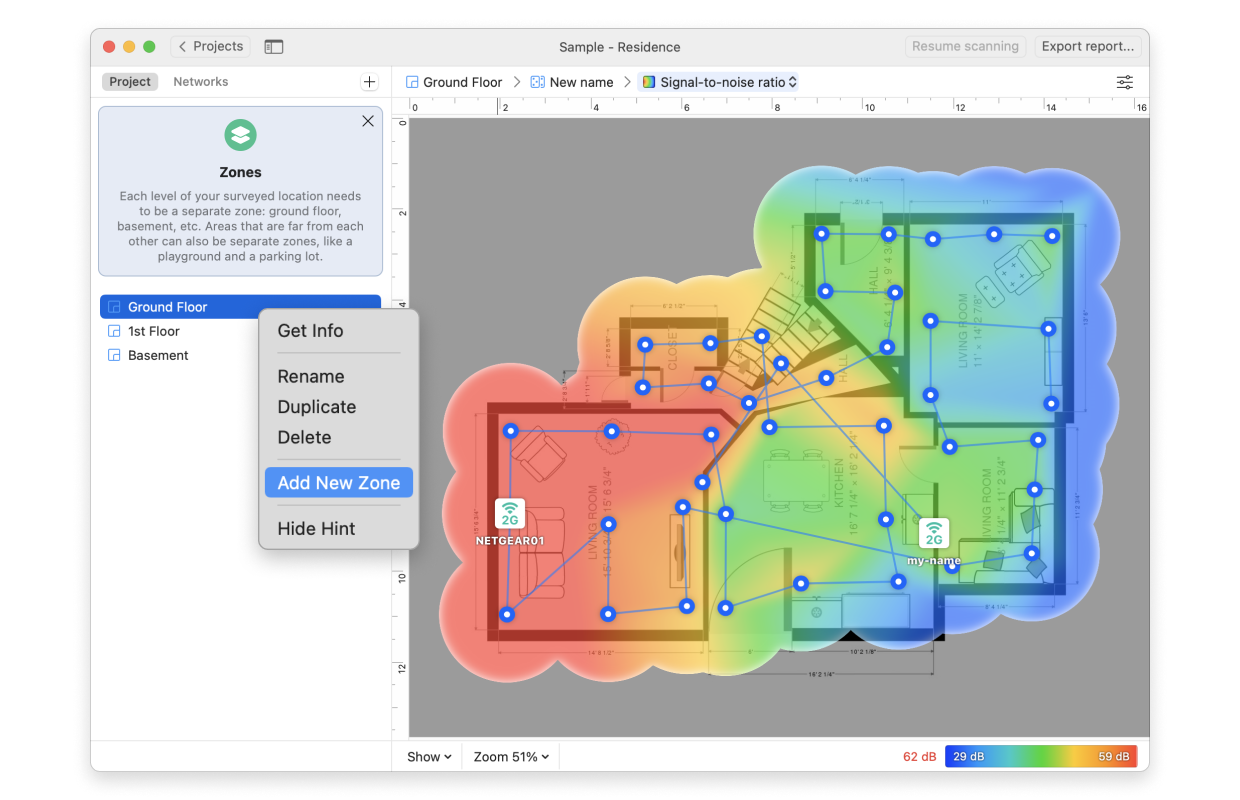
Task: Click the minimize window yellow button
Action: click(x=129, y=47)
